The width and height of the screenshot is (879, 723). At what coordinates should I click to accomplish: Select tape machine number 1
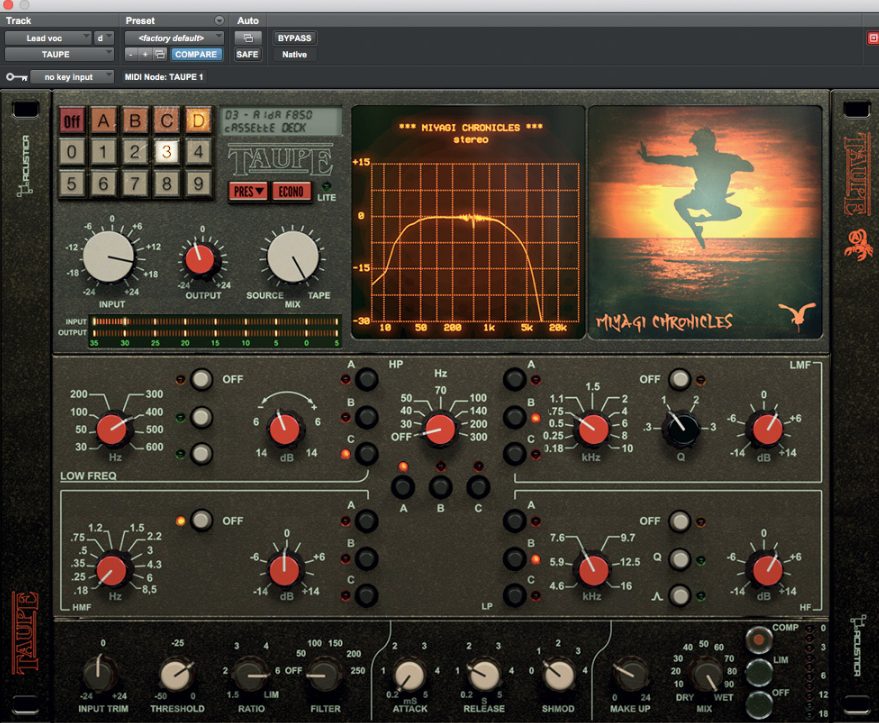(x=103, y=152)
